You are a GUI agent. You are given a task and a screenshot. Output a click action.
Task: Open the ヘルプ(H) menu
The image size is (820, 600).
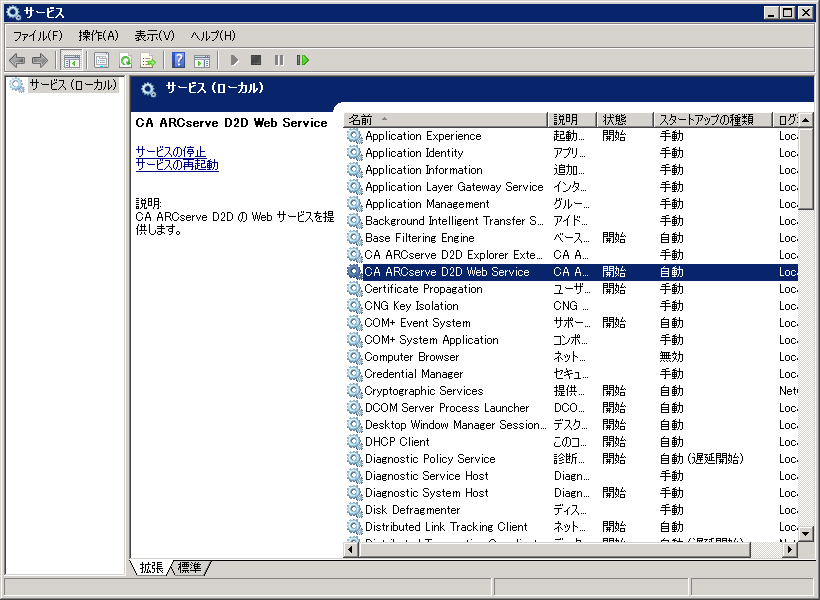213,36
